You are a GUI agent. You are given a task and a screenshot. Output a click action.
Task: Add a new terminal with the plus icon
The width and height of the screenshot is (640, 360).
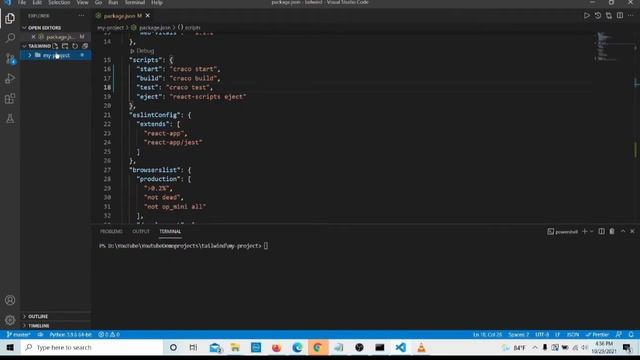[584, 231]
